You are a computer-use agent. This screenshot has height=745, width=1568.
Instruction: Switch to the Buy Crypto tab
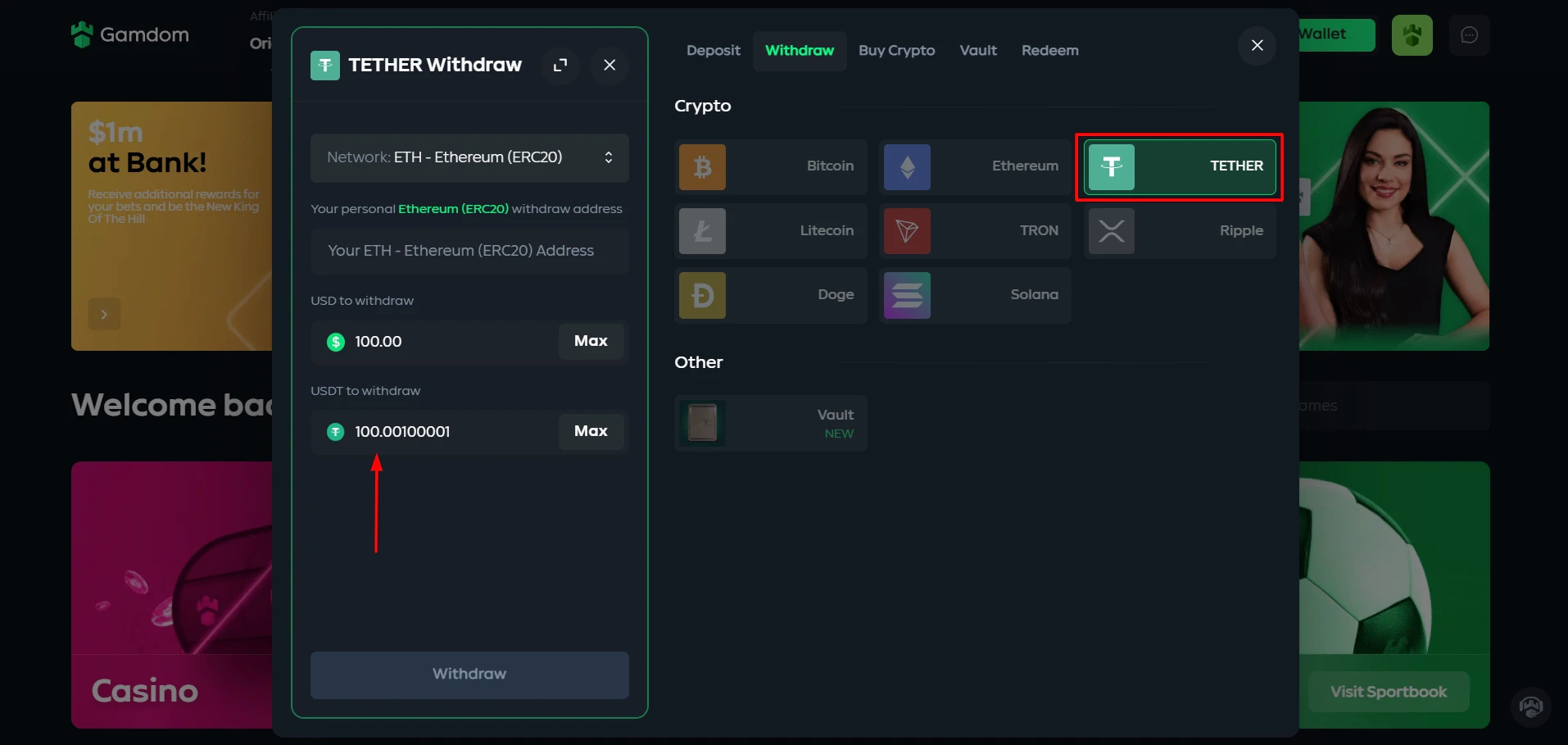tap(896, 51)
